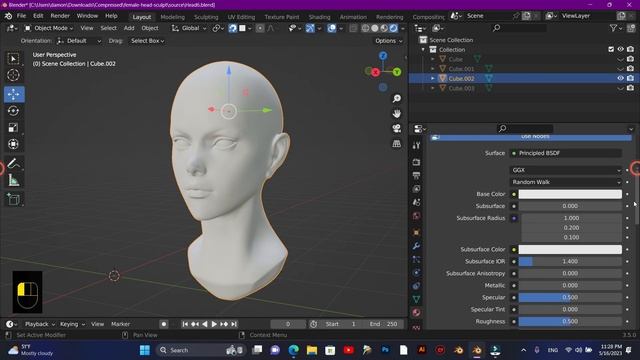Switch to the Shading workspace tab

[x=319, y=17]
